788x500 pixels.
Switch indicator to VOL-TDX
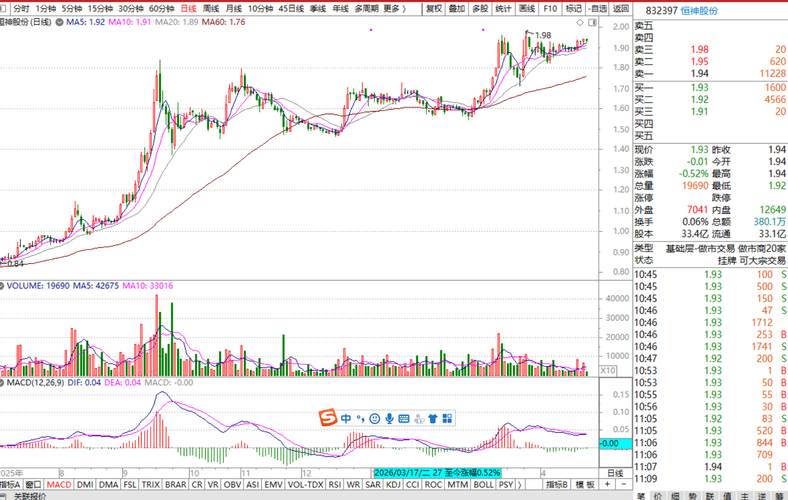click(306, 485)
